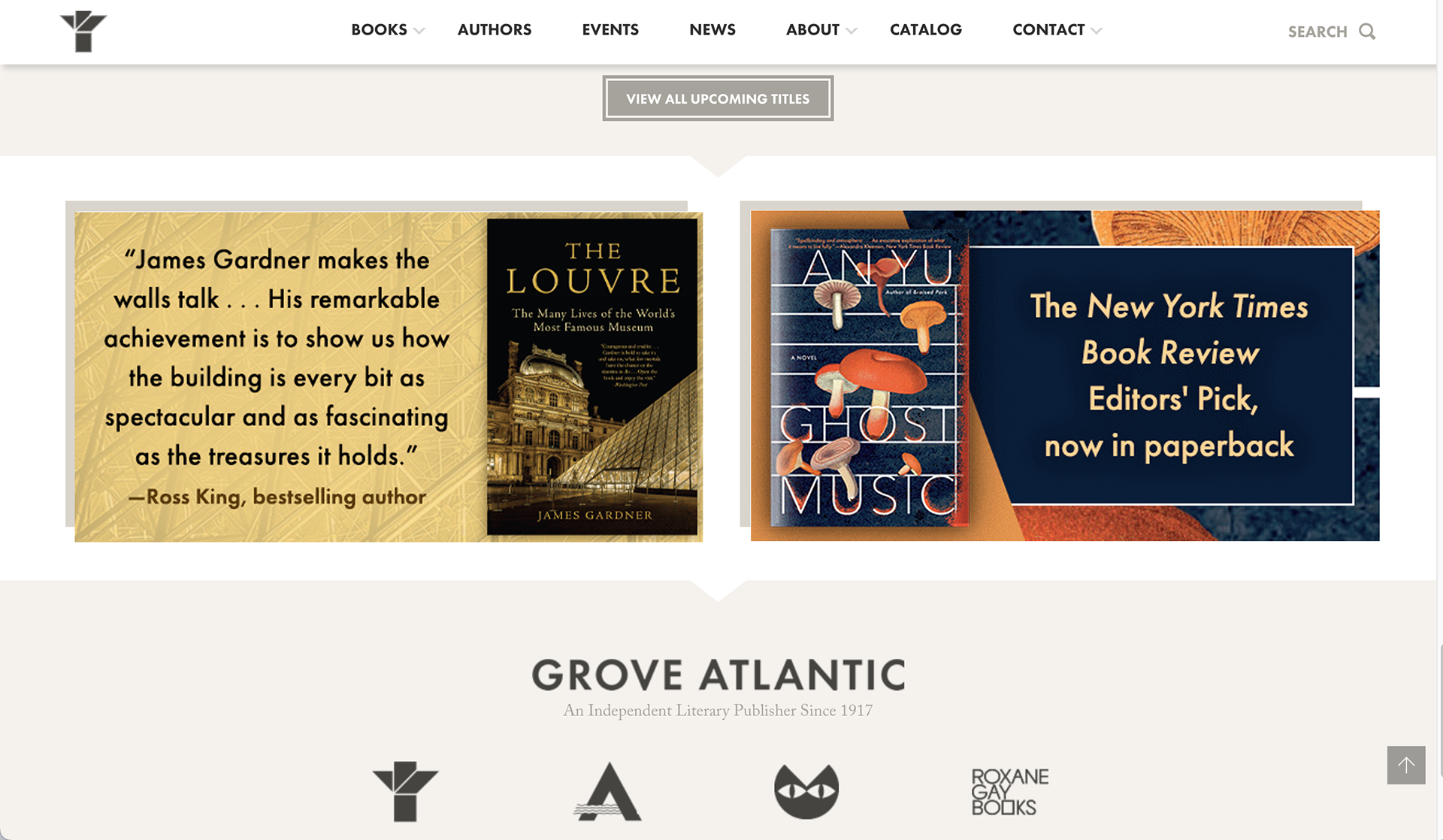Click the search magnifying glass icon
This screenshot has height=840, width=1443.
[1367, 32]
